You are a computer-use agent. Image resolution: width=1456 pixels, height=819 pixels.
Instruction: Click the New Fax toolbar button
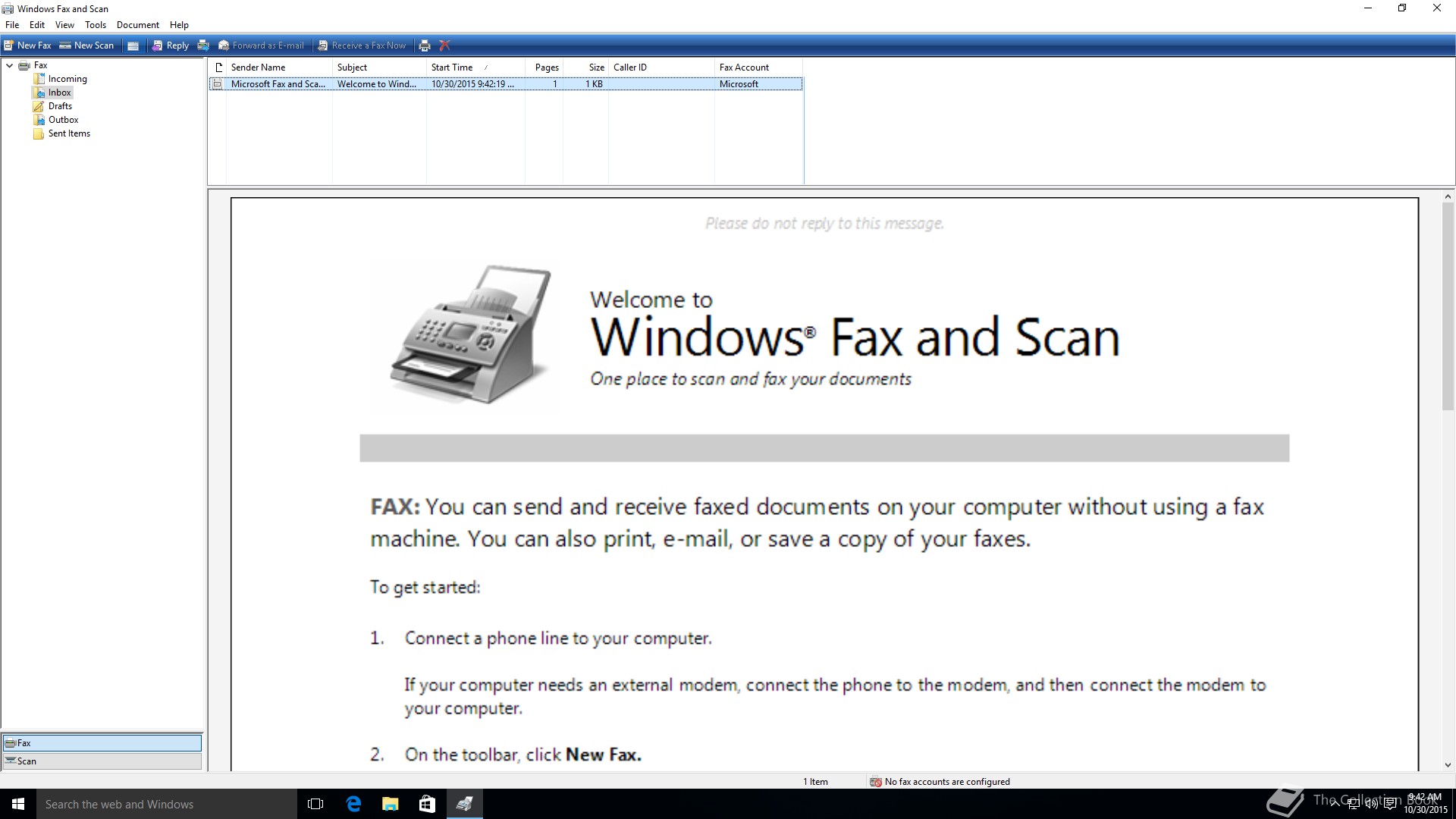coord(27,45)
